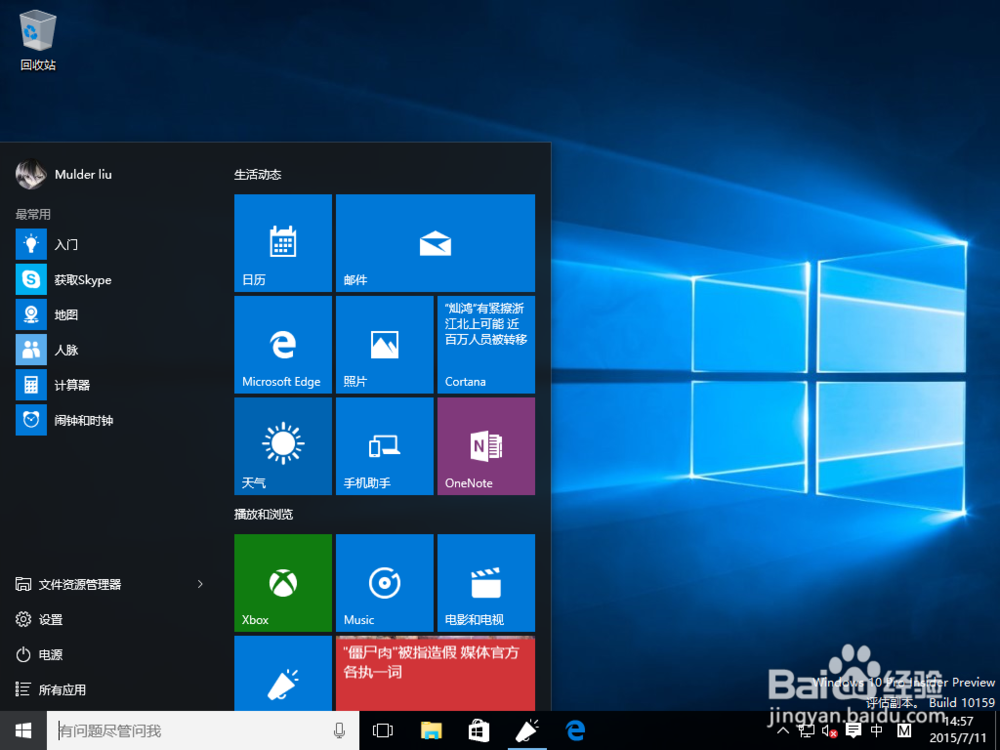Open the clock showing 14:57
Screen dimensions: 1000x750
[958, 731]
